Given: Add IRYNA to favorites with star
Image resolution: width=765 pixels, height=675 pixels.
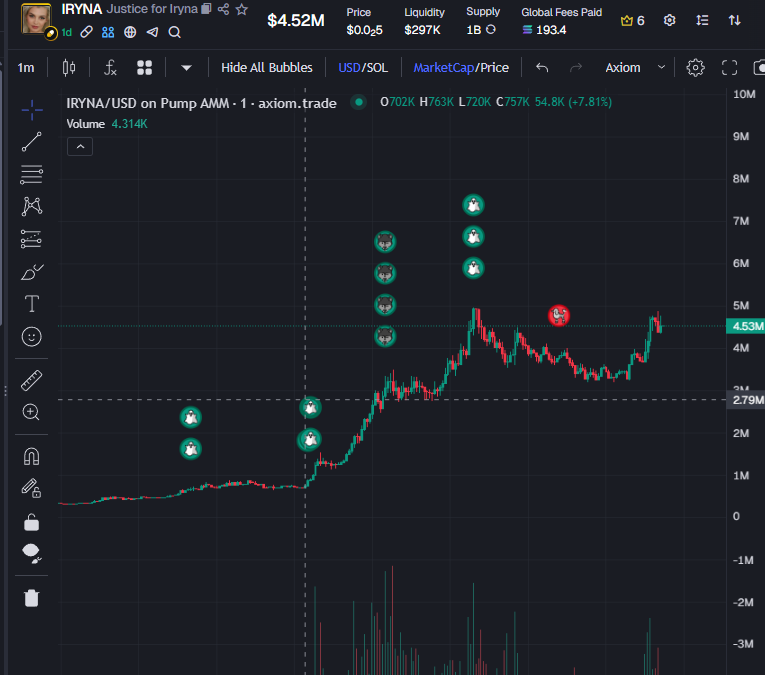Looking at the screenshot, I should click(242, 9).
